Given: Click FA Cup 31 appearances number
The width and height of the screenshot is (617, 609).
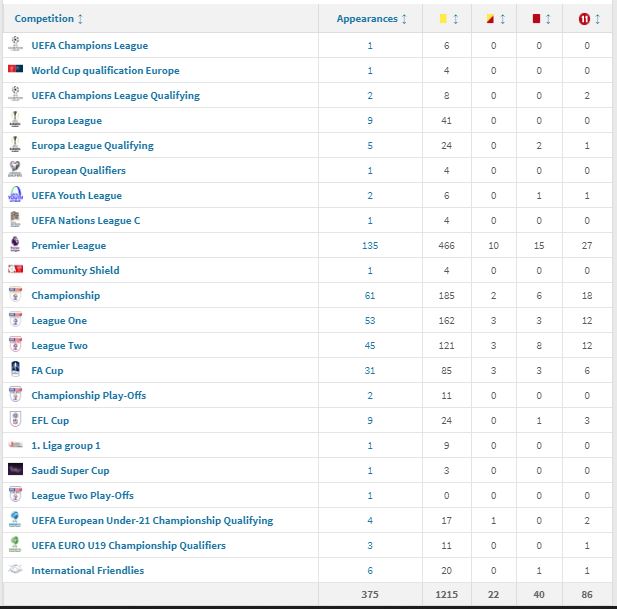Looking at the screenshot, I should [369, 371].
